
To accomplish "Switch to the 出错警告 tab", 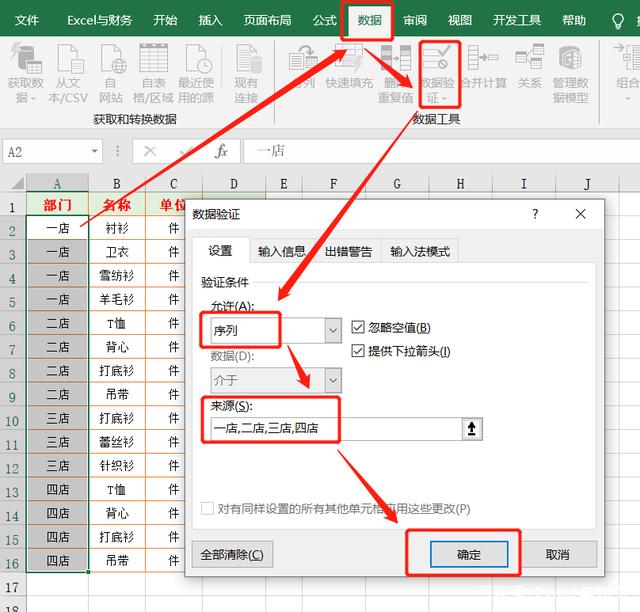I will (x=348, y=251).
